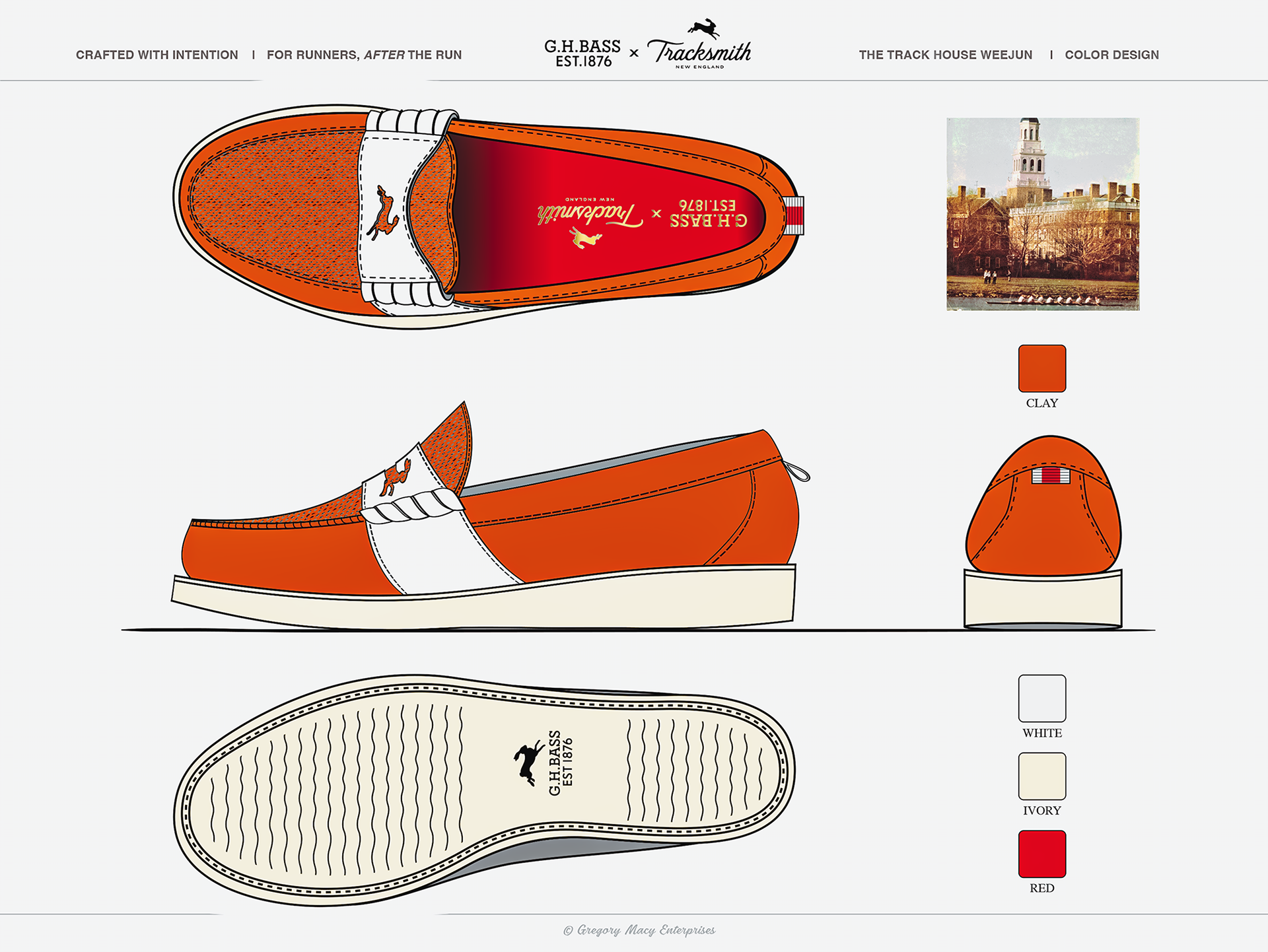Image resolution: width=1268 pixels, height=952 pixels.
Task: Click THE TRACK HOUSE WEEJUN heading
Action: coord(945,55)
